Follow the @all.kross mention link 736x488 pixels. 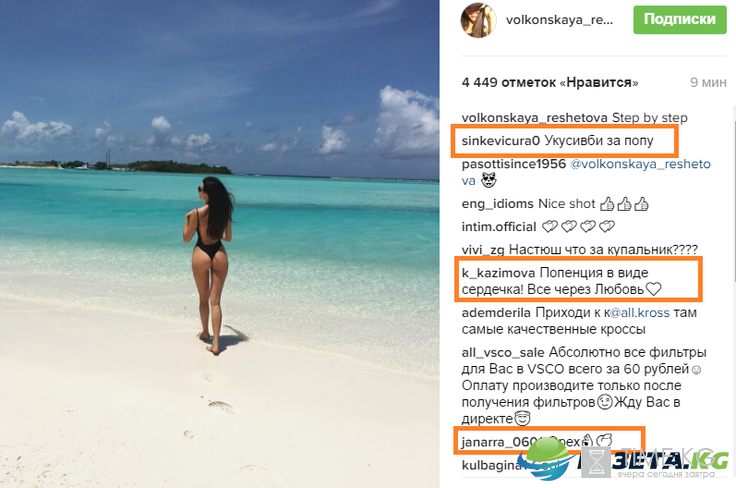coord(639,313)
